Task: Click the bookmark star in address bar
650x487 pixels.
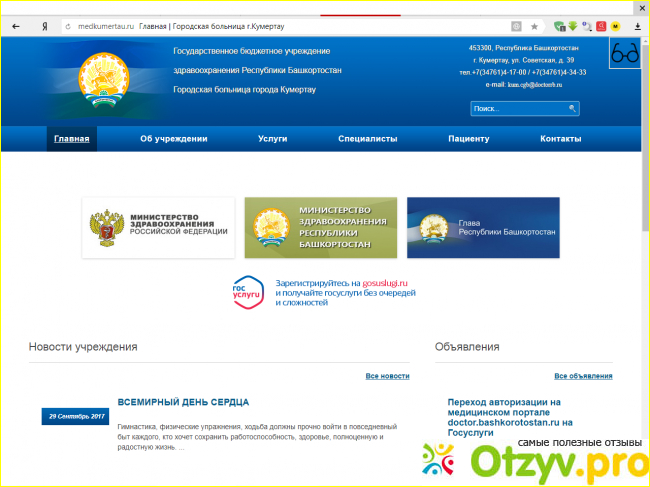Action: click(534, 25)
